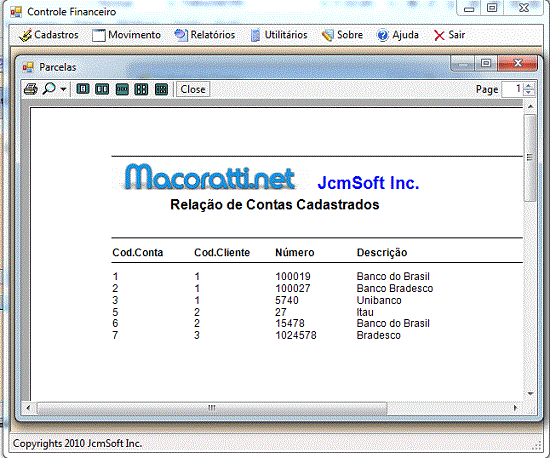Open the zoom dropdown arrow beside the magnifier

coord(63,89)
